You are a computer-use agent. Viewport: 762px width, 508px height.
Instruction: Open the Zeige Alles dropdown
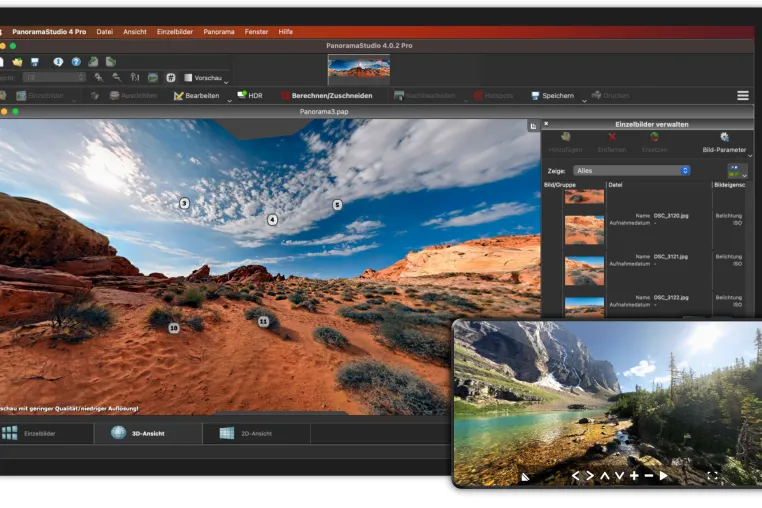632,171
